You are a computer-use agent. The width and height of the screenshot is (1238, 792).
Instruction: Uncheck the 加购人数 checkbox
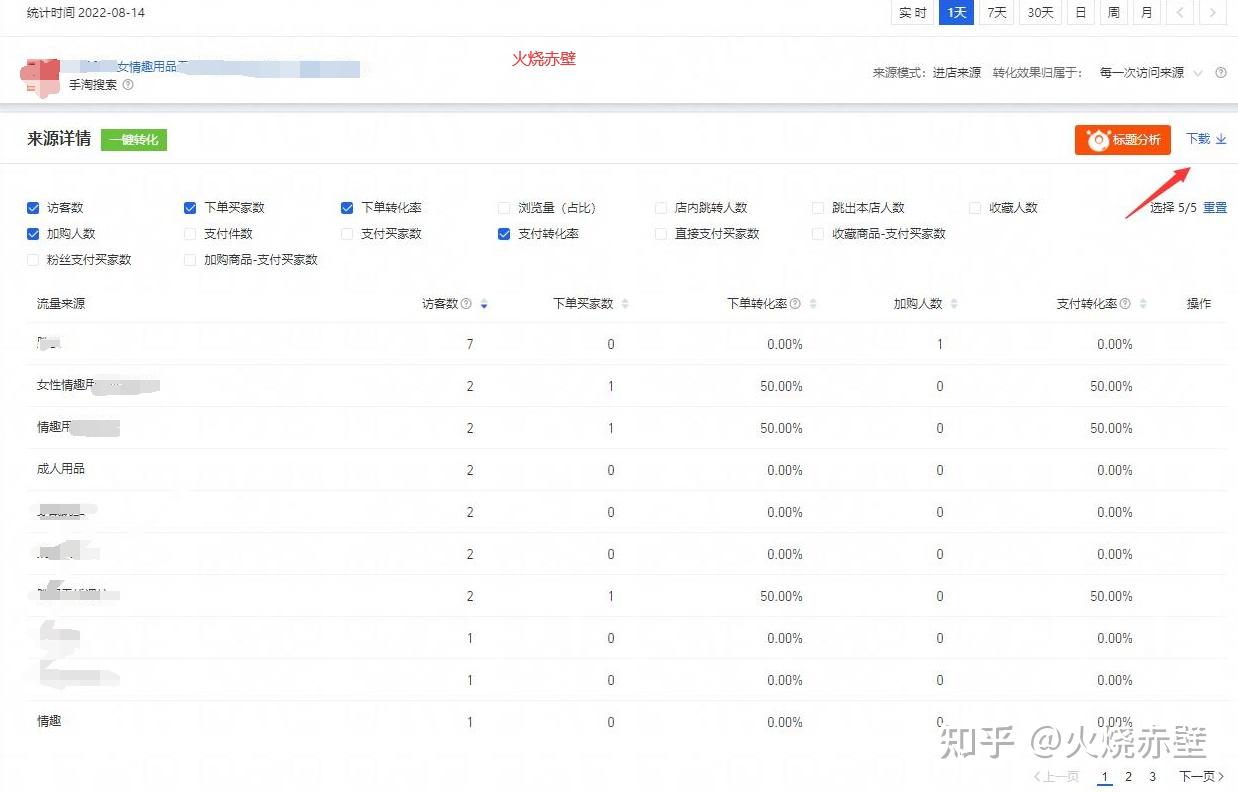[33, 234]
